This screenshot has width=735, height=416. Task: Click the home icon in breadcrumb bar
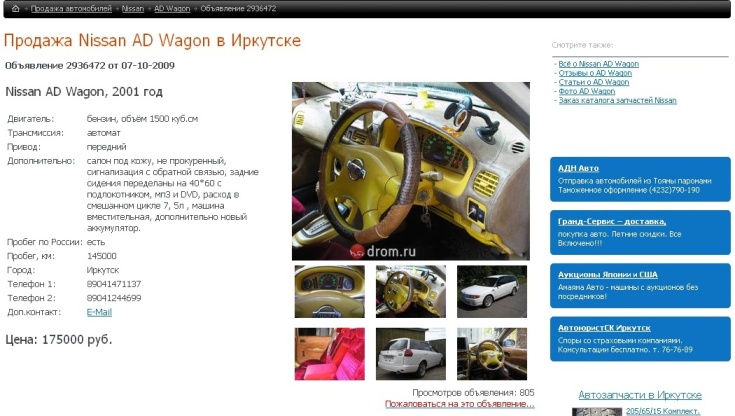tap(15, 8)
